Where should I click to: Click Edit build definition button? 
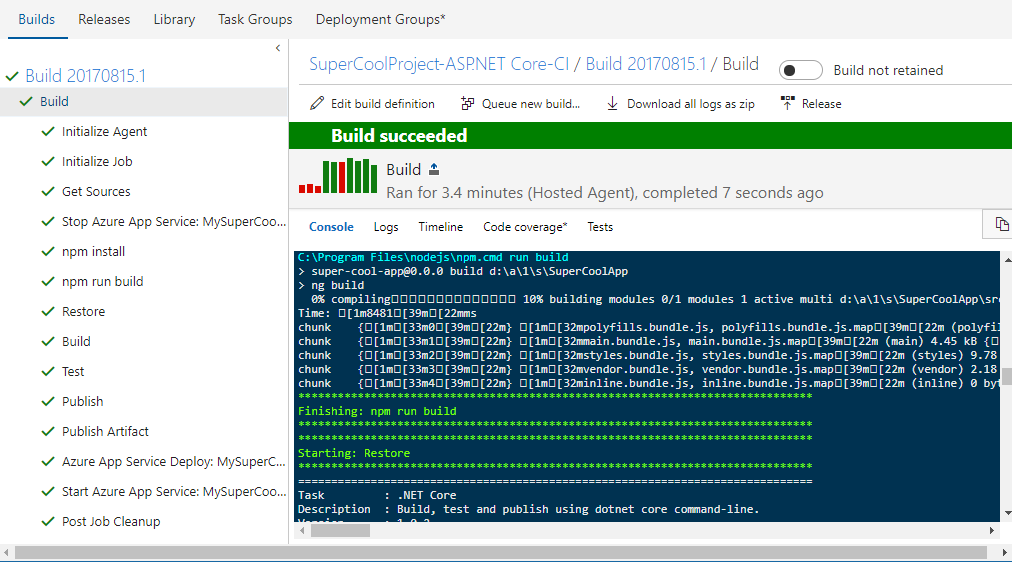(372, 103)
